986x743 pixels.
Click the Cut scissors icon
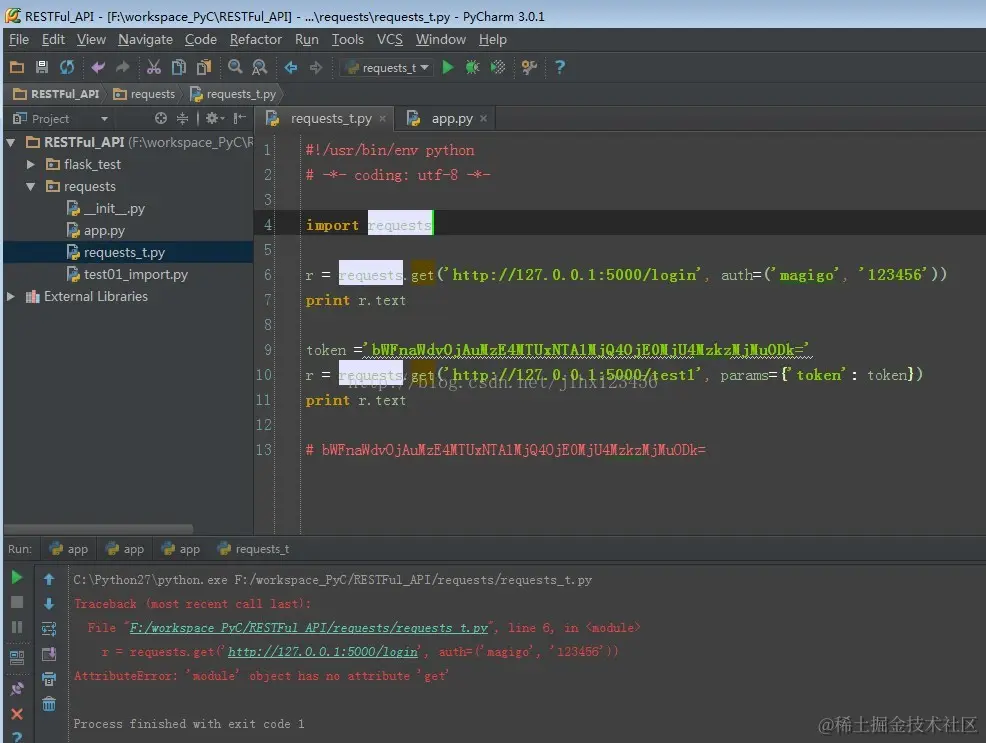click(x=154, y=67)
